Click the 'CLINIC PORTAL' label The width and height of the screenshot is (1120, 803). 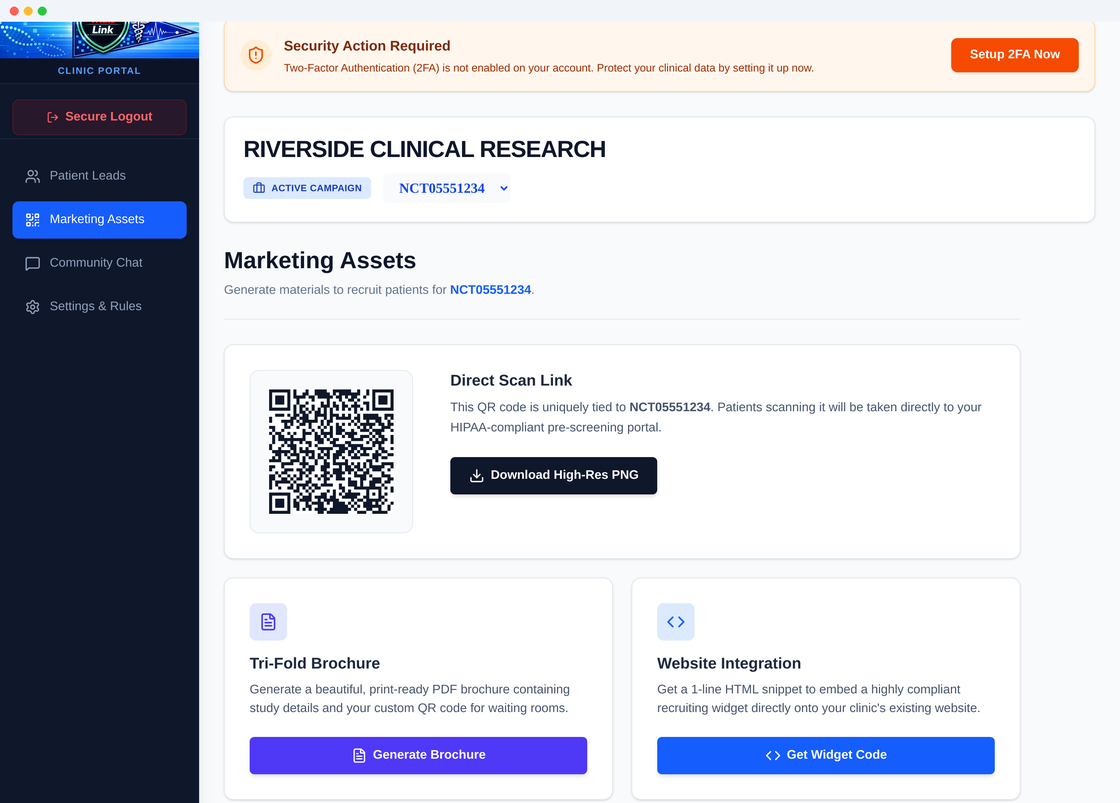99,71
